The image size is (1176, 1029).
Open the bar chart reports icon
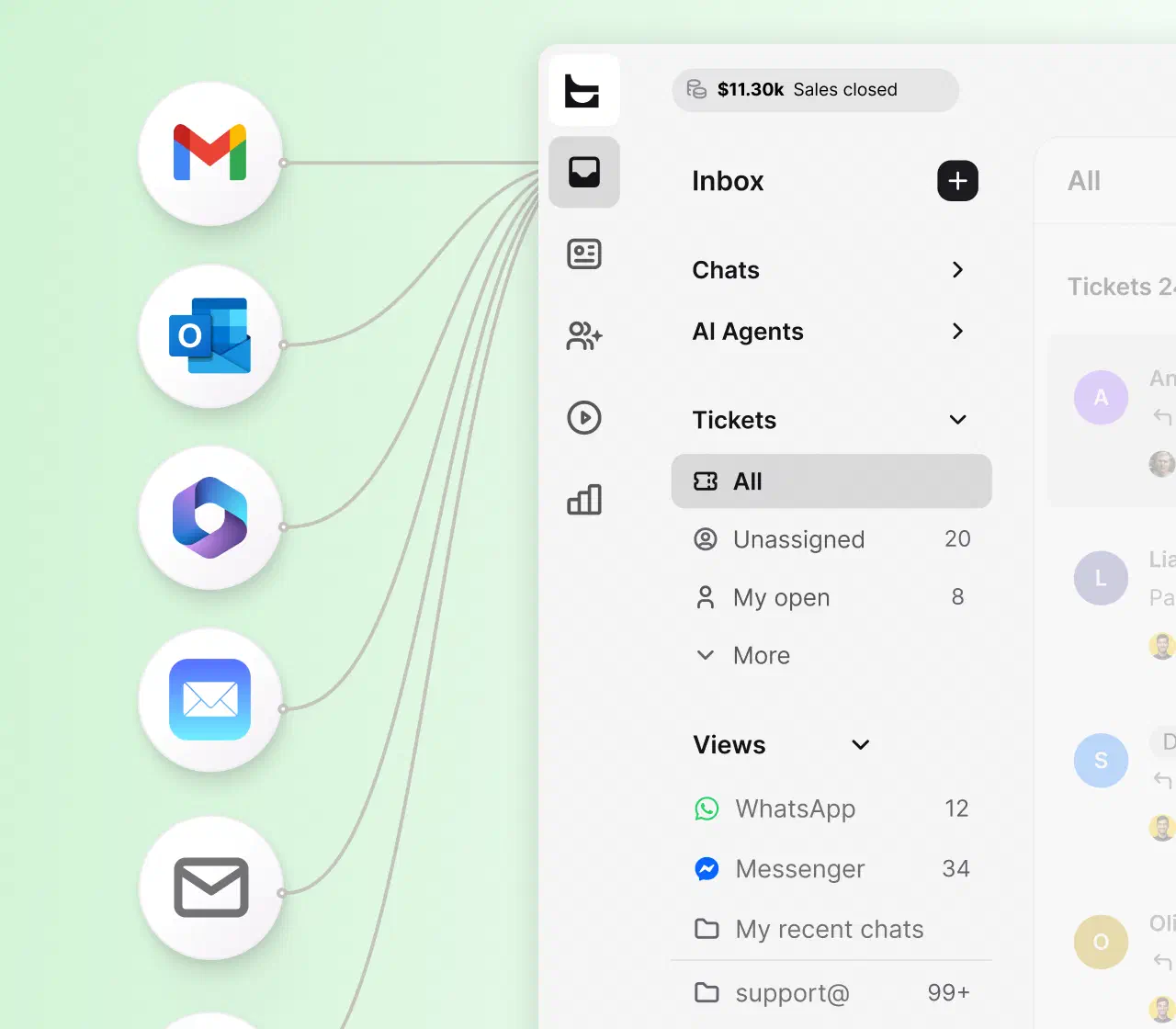pos(584,499)
